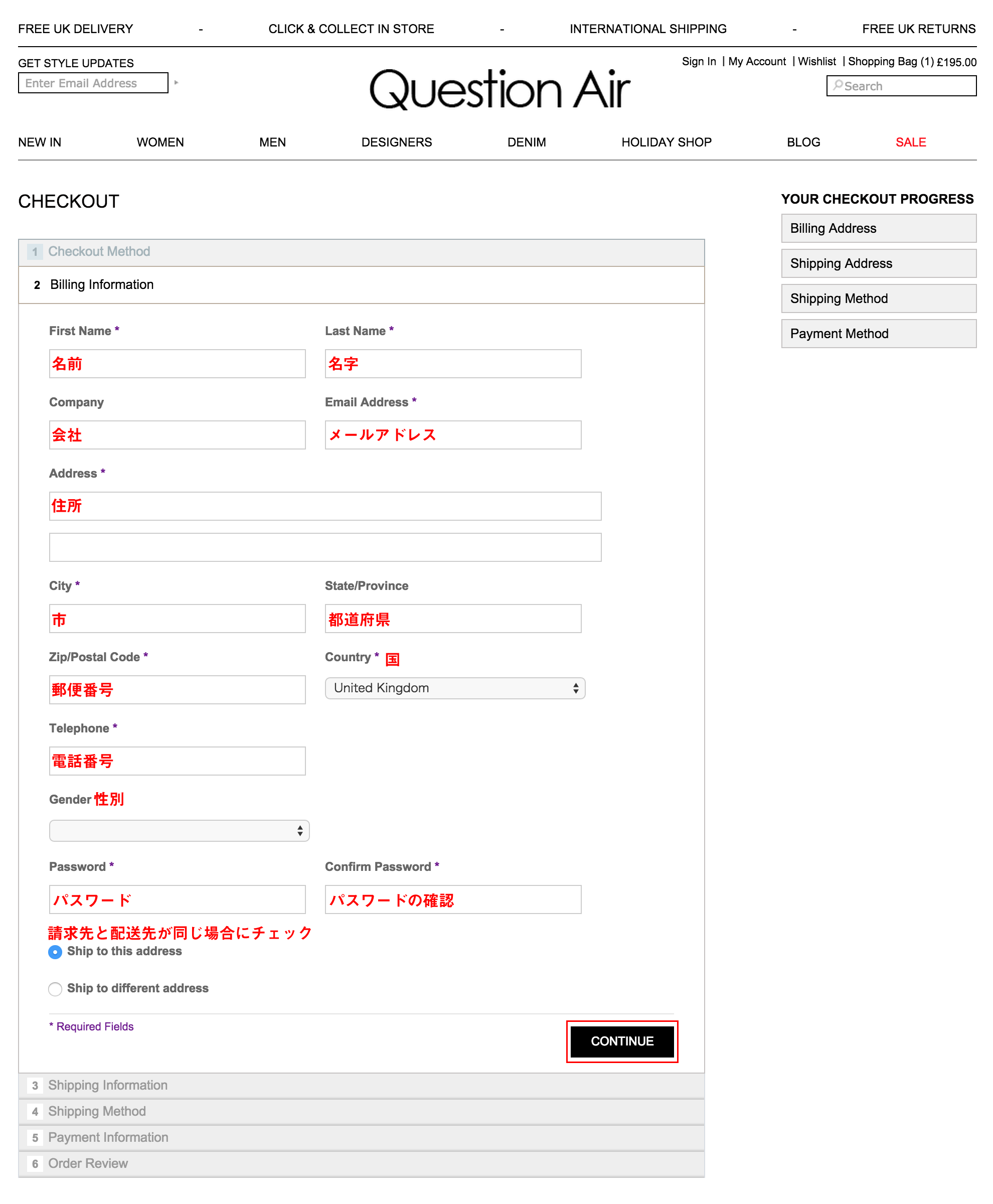The height and width of the screenshot is (1204, 993).
Task: Open the SALE menu item
Action: [x=911, y=142]
